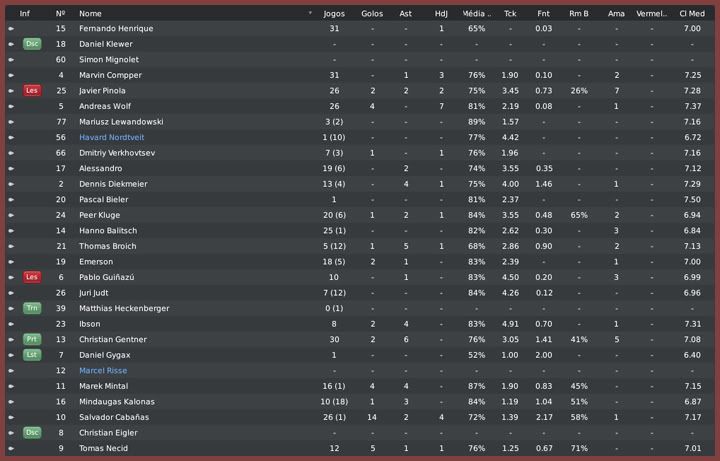Click the row arrow icon beside Marvin Compper
Image resolution: width=720 pixels, height=461 pixels.
11,75
